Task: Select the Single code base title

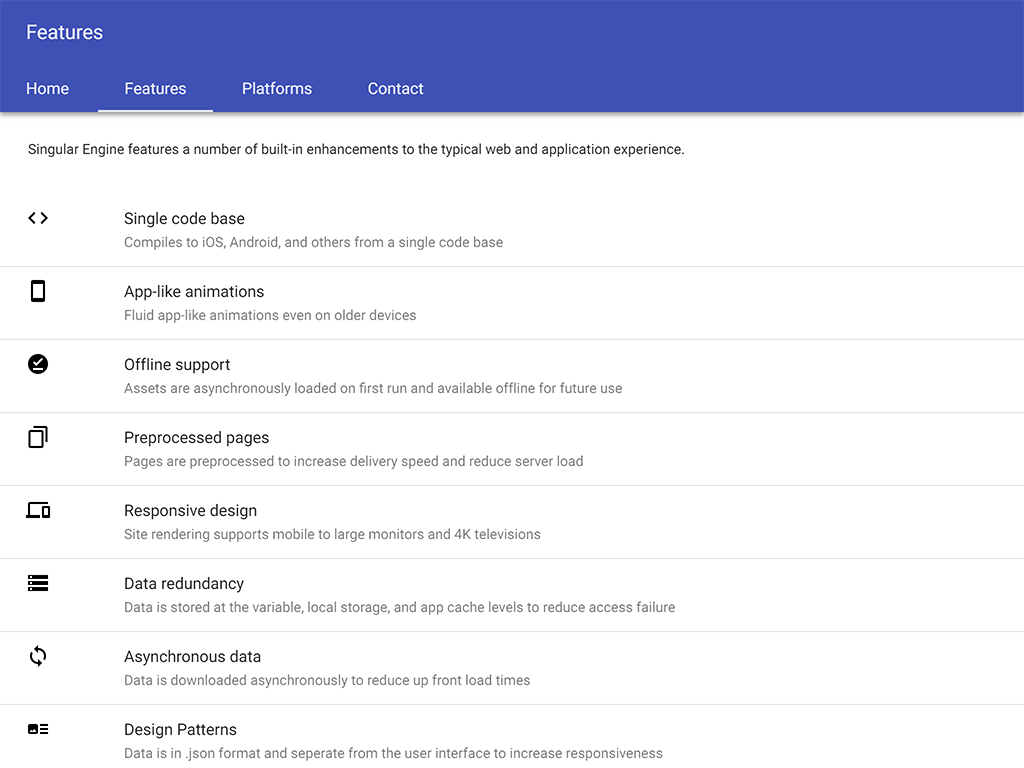Action: point(184,218)
